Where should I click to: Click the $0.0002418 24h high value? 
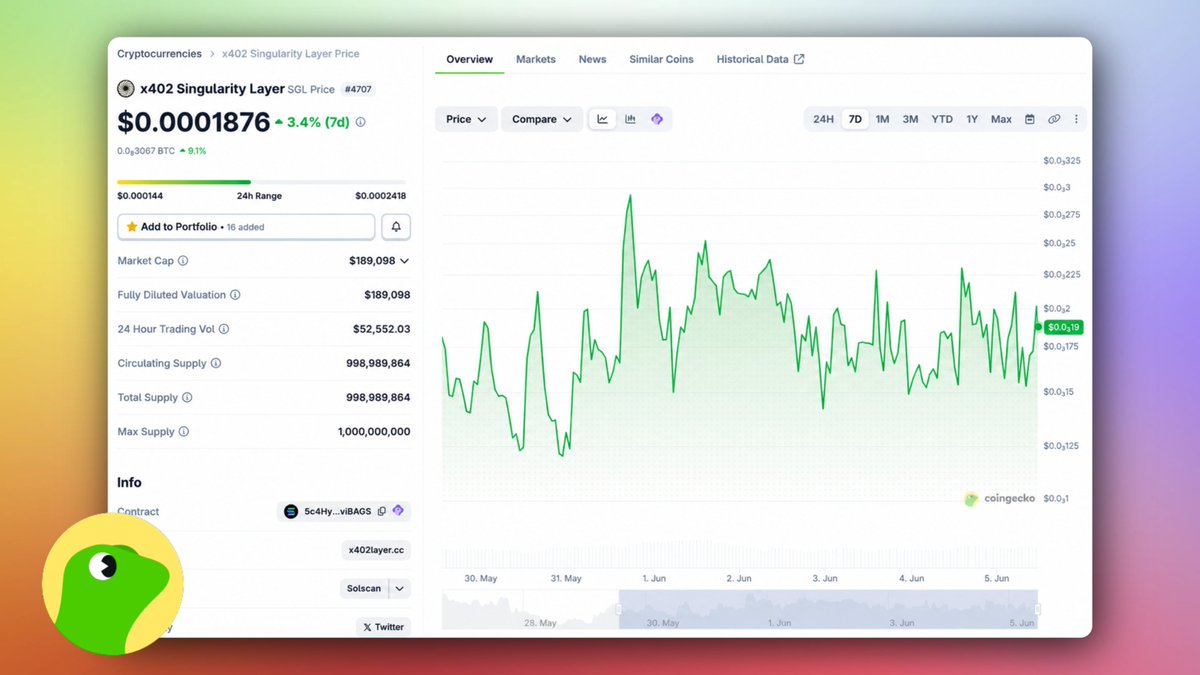(380, 196)
